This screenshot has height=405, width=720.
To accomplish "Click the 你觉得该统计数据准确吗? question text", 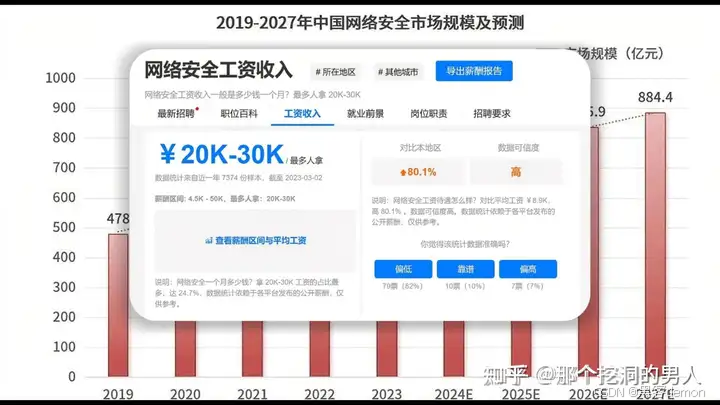I will click(x=465, y=244).
